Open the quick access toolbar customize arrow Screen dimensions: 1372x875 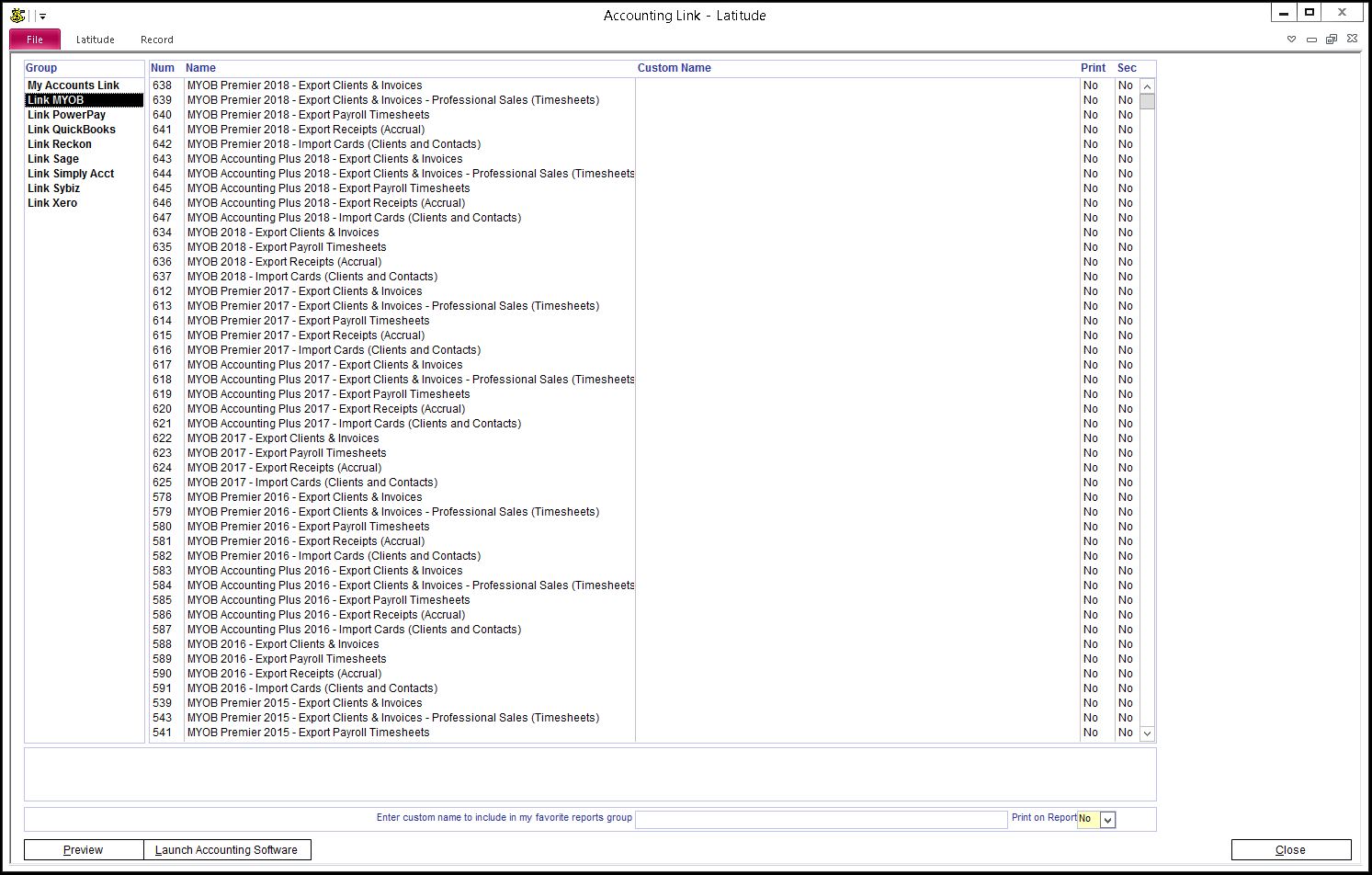pos(42,17)
